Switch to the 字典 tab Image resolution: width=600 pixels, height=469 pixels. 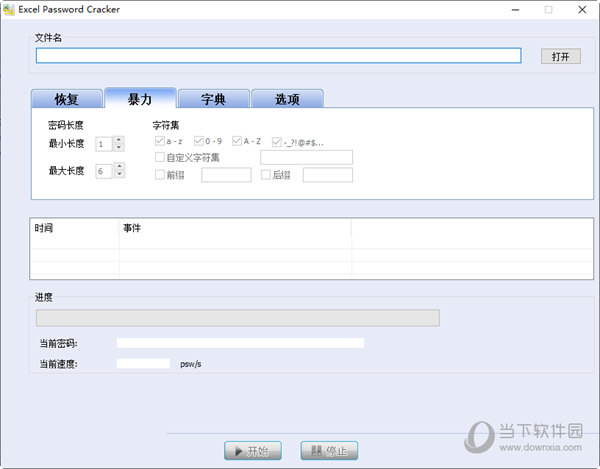tap(214, 99)
